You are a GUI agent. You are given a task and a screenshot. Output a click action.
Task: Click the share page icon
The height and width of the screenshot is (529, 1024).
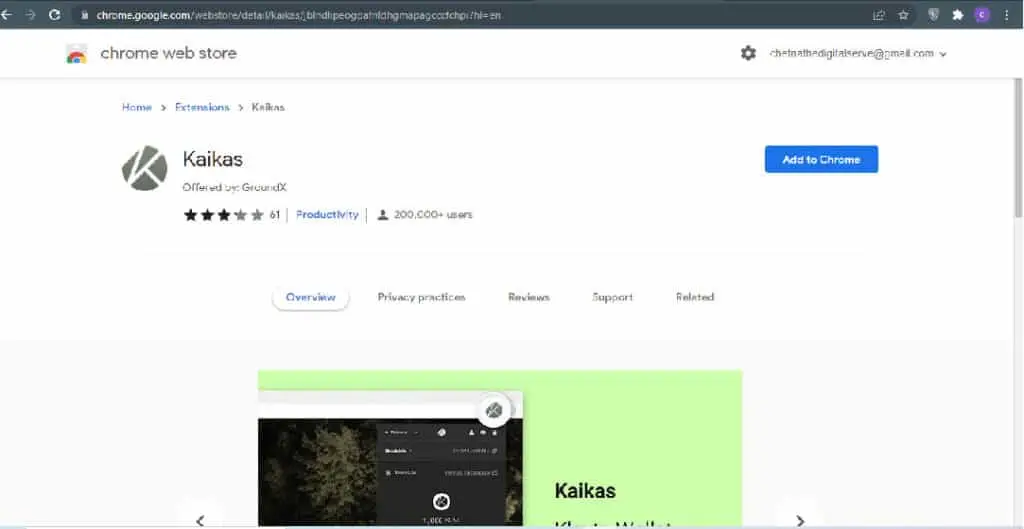tap(879, 15)
